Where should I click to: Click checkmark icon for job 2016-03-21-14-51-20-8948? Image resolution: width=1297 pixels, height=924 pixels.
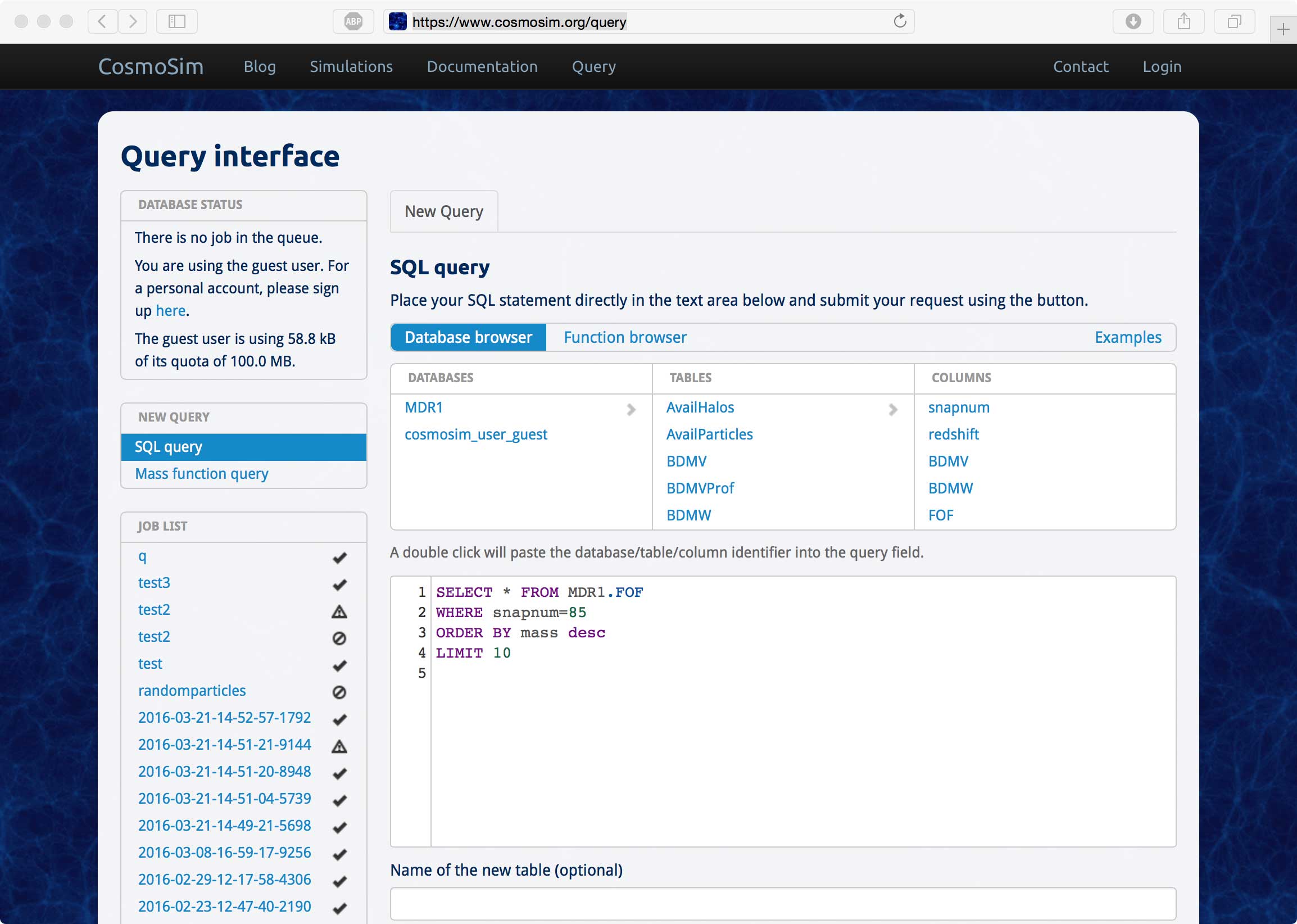click(339, 773)
